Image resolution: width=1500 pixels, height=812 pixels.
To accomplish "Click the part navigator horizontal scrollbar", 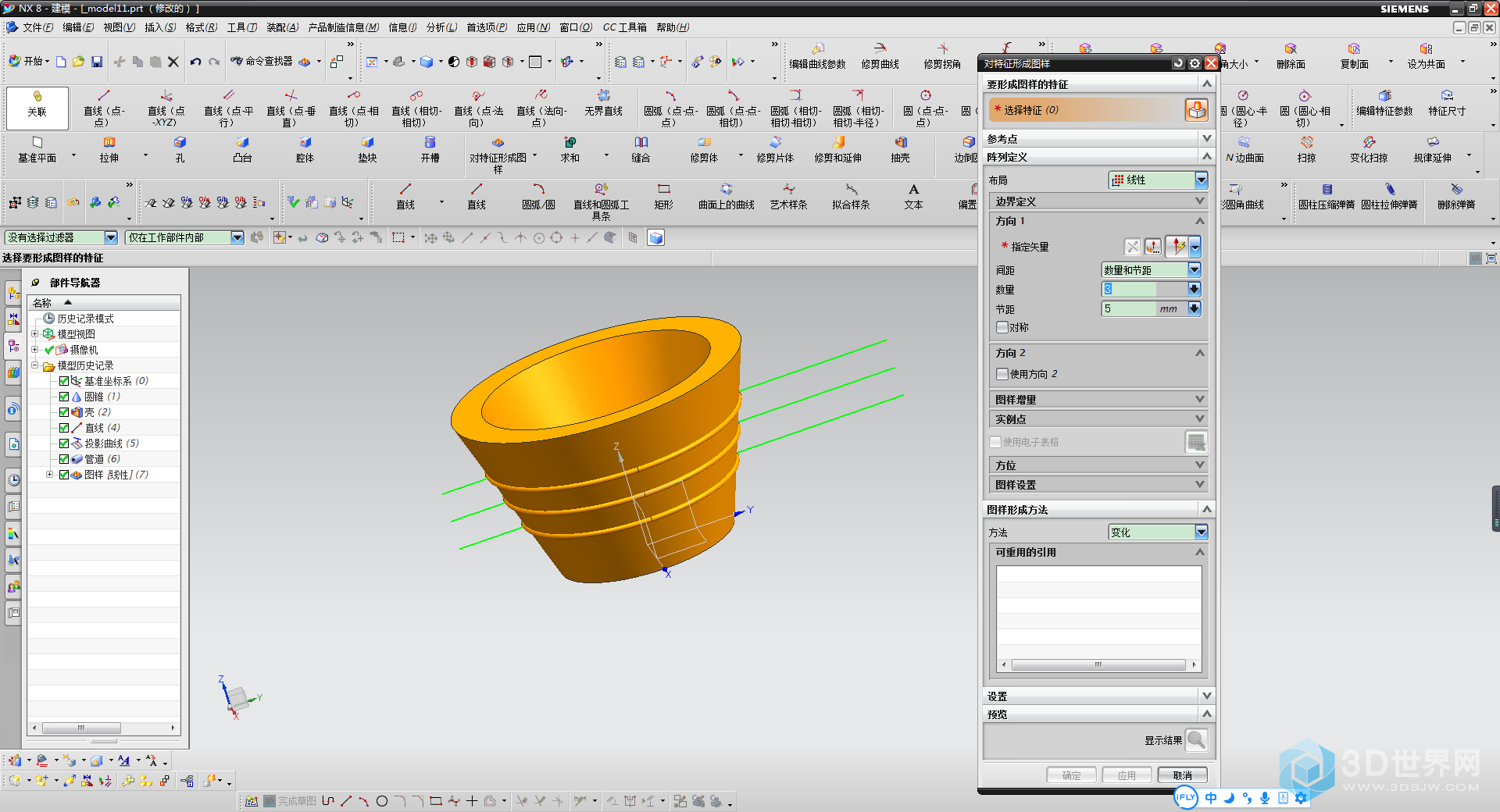I will coord(104,728).
